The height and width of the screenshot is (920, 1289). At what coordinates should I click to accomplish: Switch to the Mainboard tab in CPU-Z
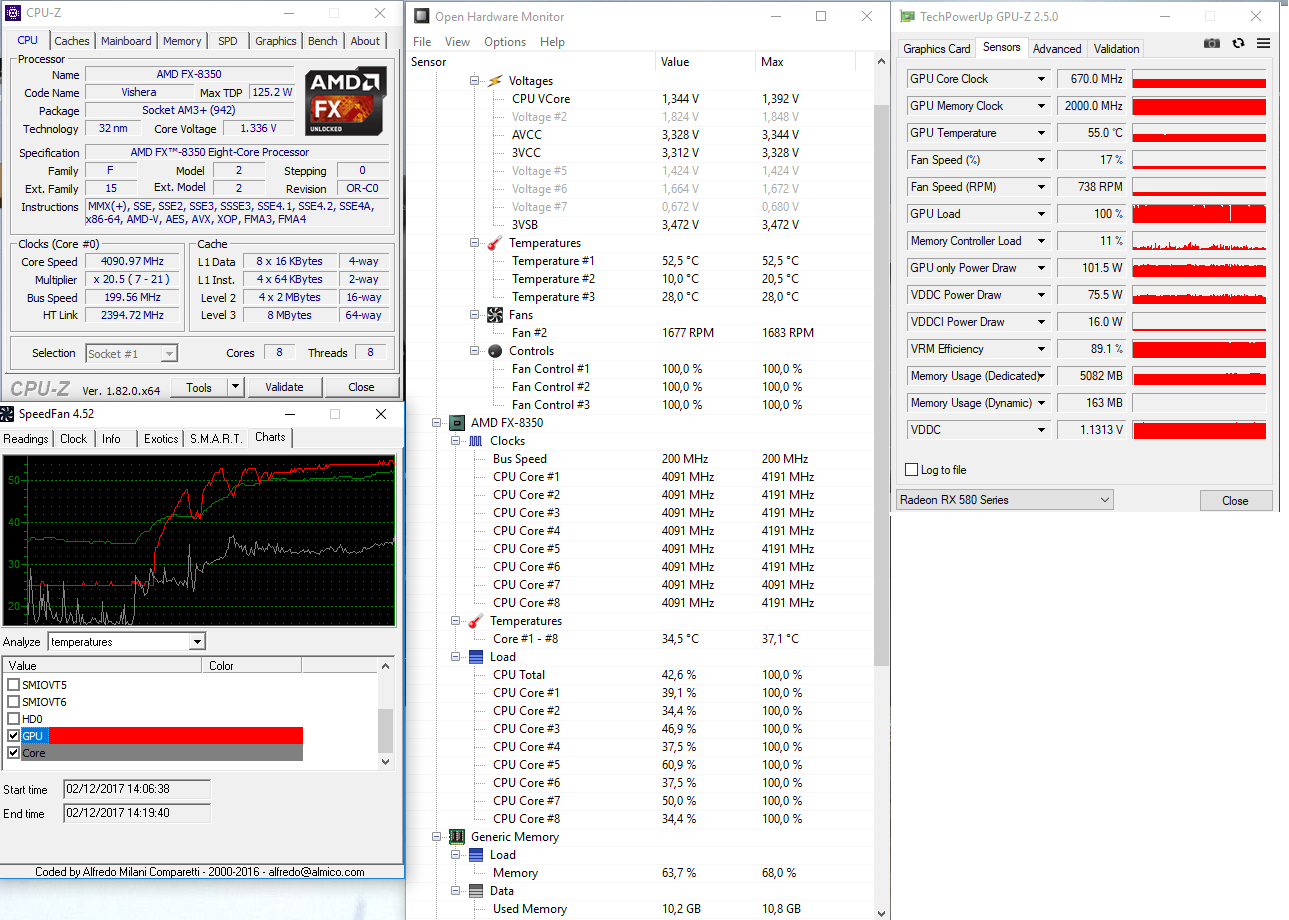126,41
